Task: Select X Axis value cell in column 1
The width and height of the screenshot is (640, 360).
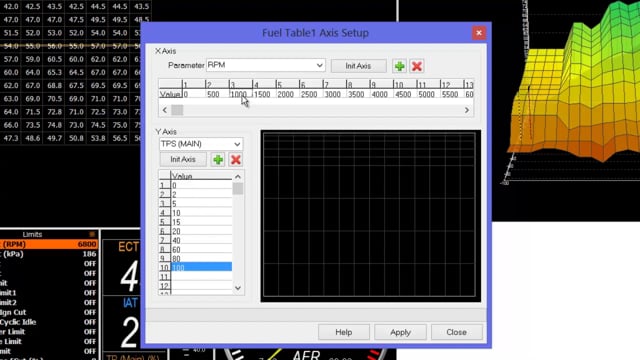Action: 194,94
